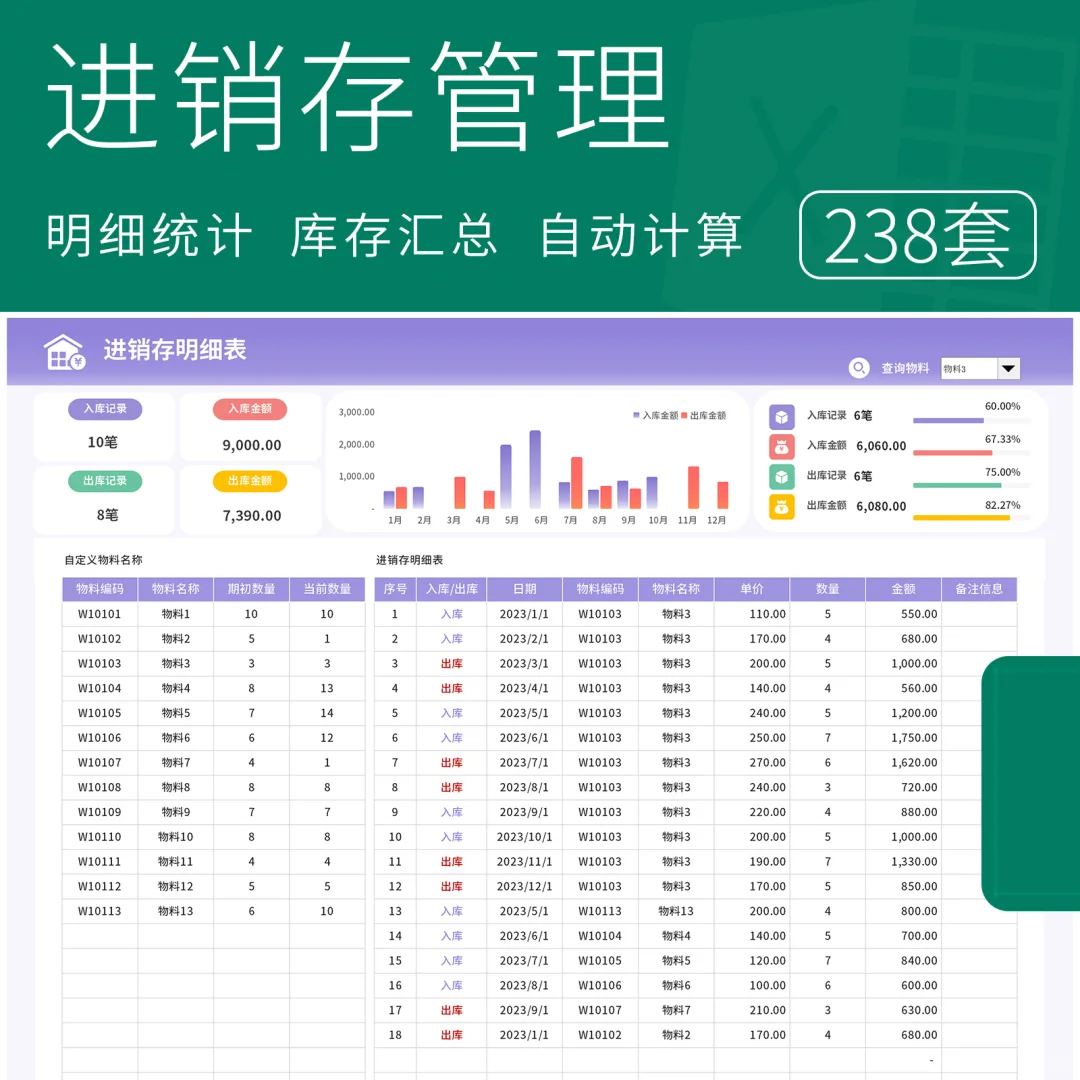The width and height of the screenshot is (1080, 1080).
Task: Click the 入库/出库 column header
Action: [x=452, y=590]
